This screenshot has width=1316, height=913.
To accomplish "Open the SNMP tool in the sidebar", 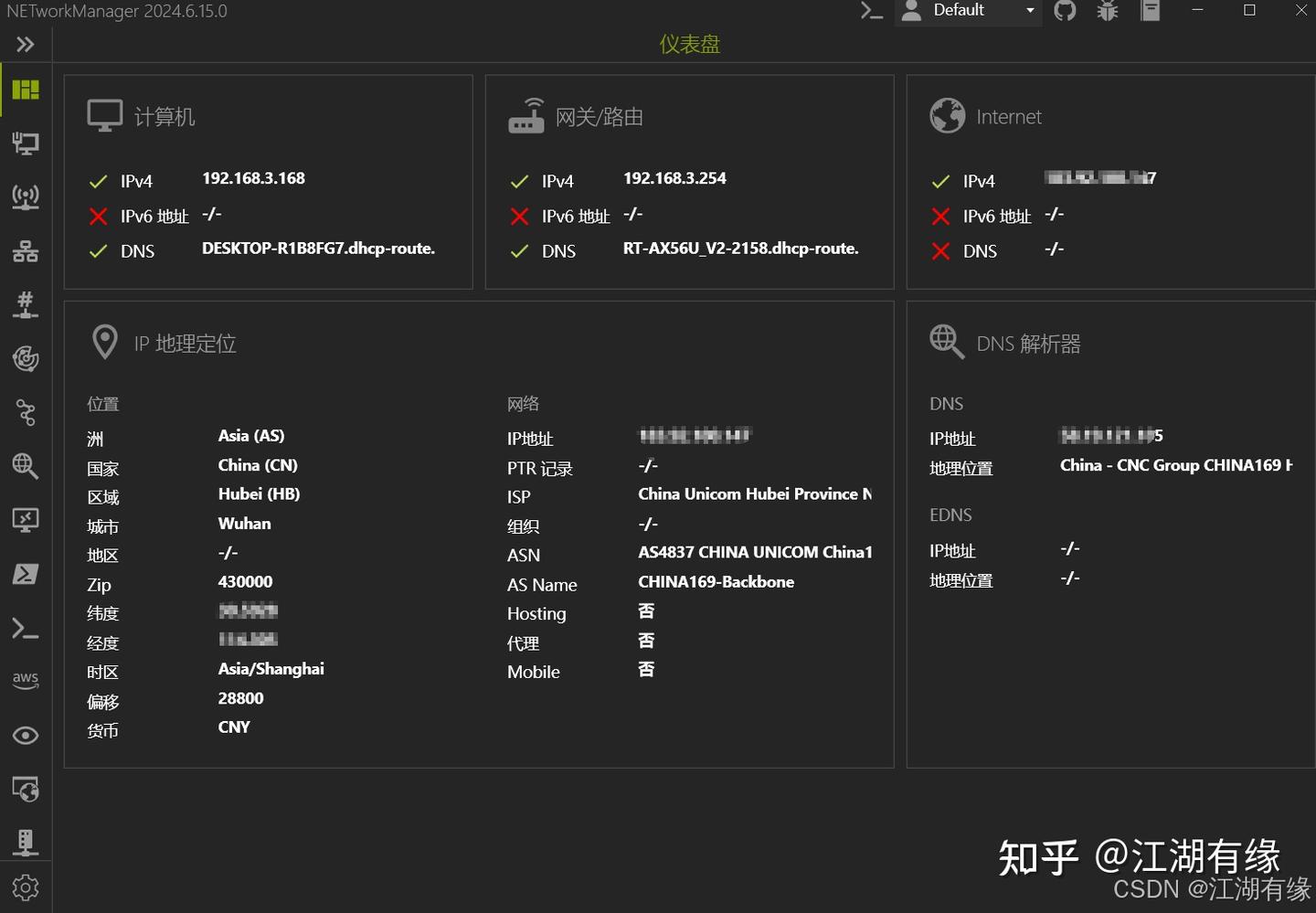I will pos(26,842).
